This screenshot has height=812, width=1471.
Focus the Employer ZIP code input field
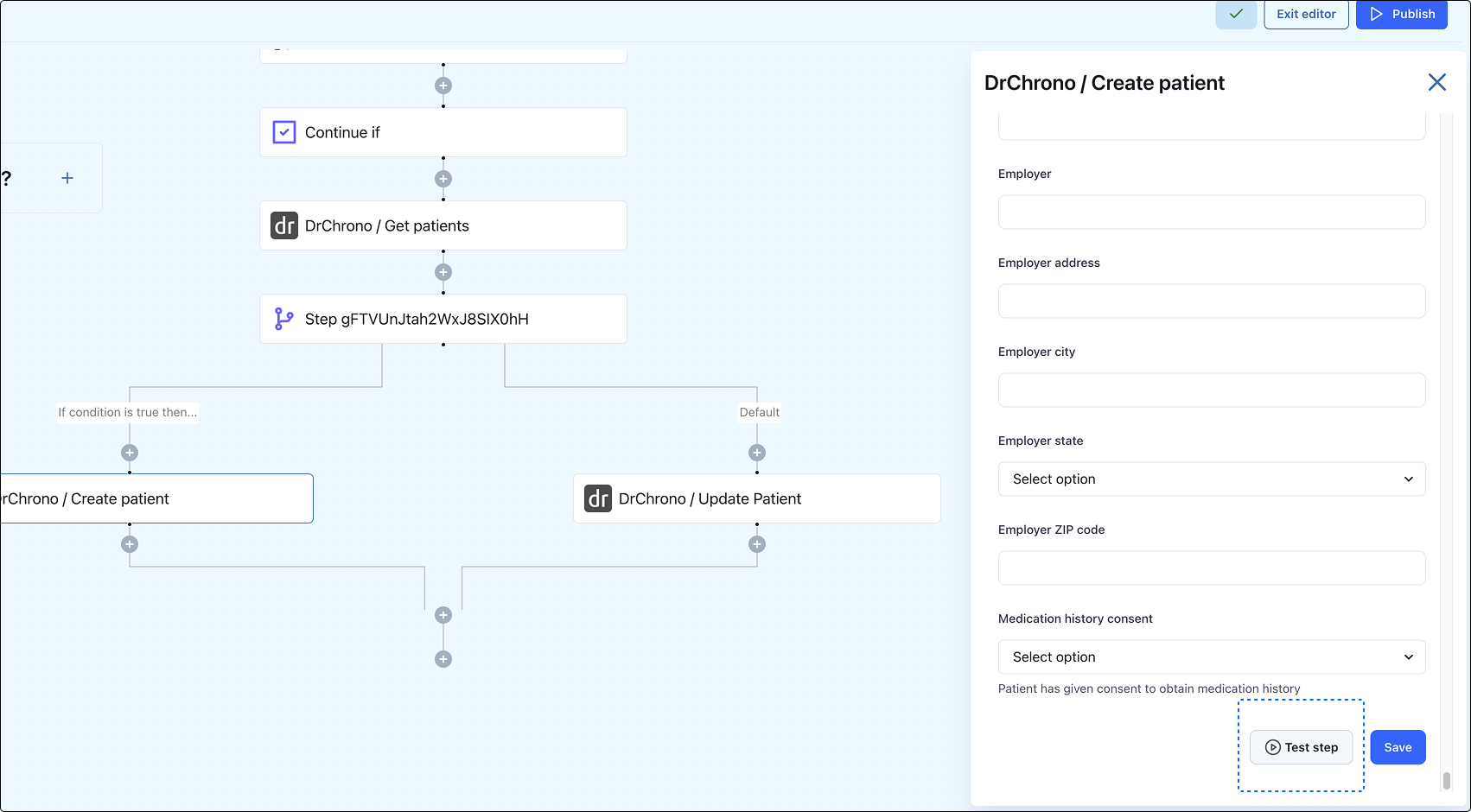(x=1212, y=568)
